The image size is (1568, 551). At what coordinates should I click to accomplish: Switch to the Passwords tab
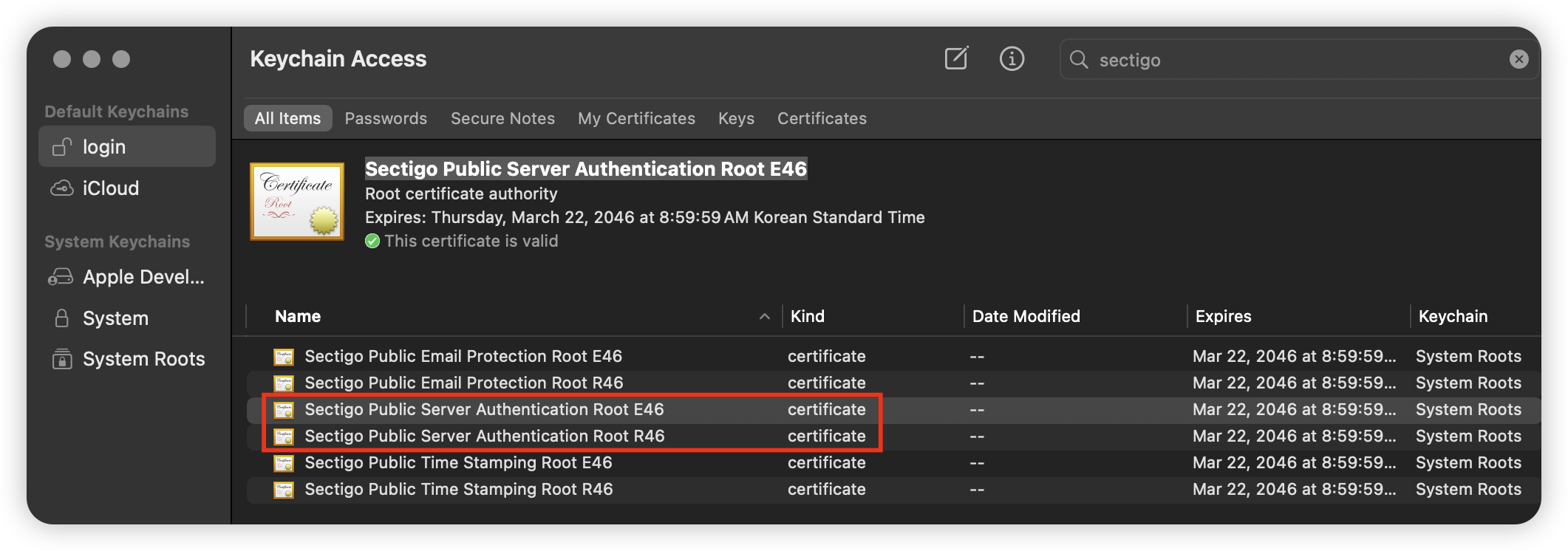tap(386, 118)
